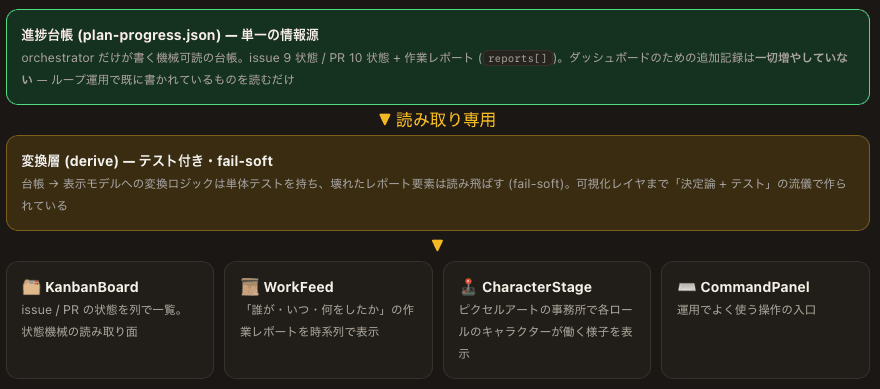Click WorkFeed description about 作業レポート
The image size is (880, 389).
(x=327, y=321)
